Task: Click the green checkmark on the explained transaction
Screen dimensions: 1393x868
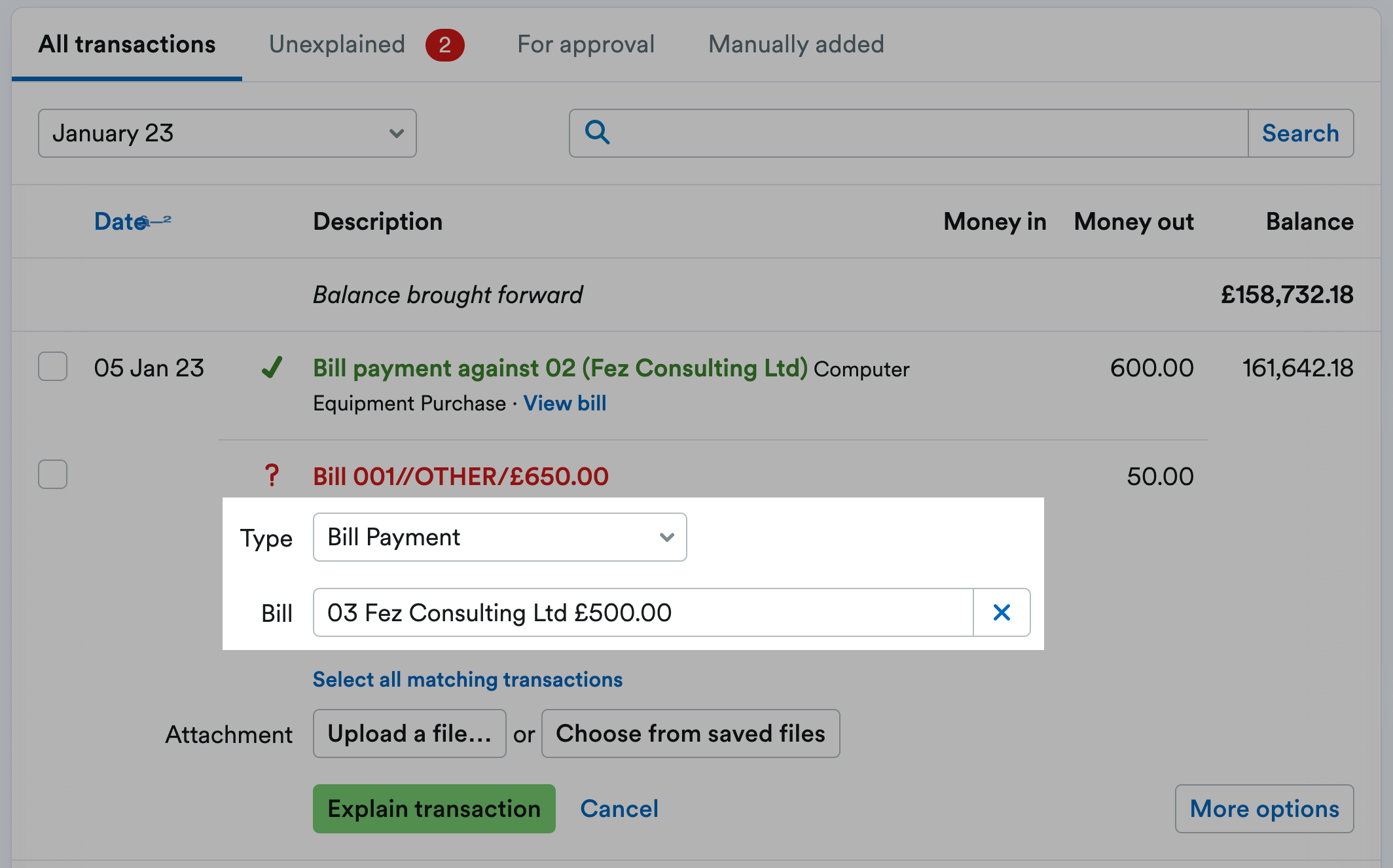Action: (272, 369)
